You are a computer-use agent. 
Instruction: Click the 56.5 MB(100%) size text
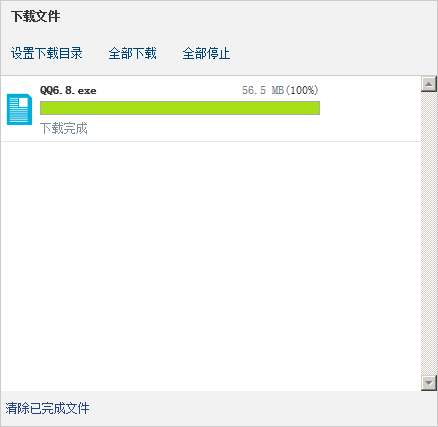pyautogui.click(x=280, y=90)
